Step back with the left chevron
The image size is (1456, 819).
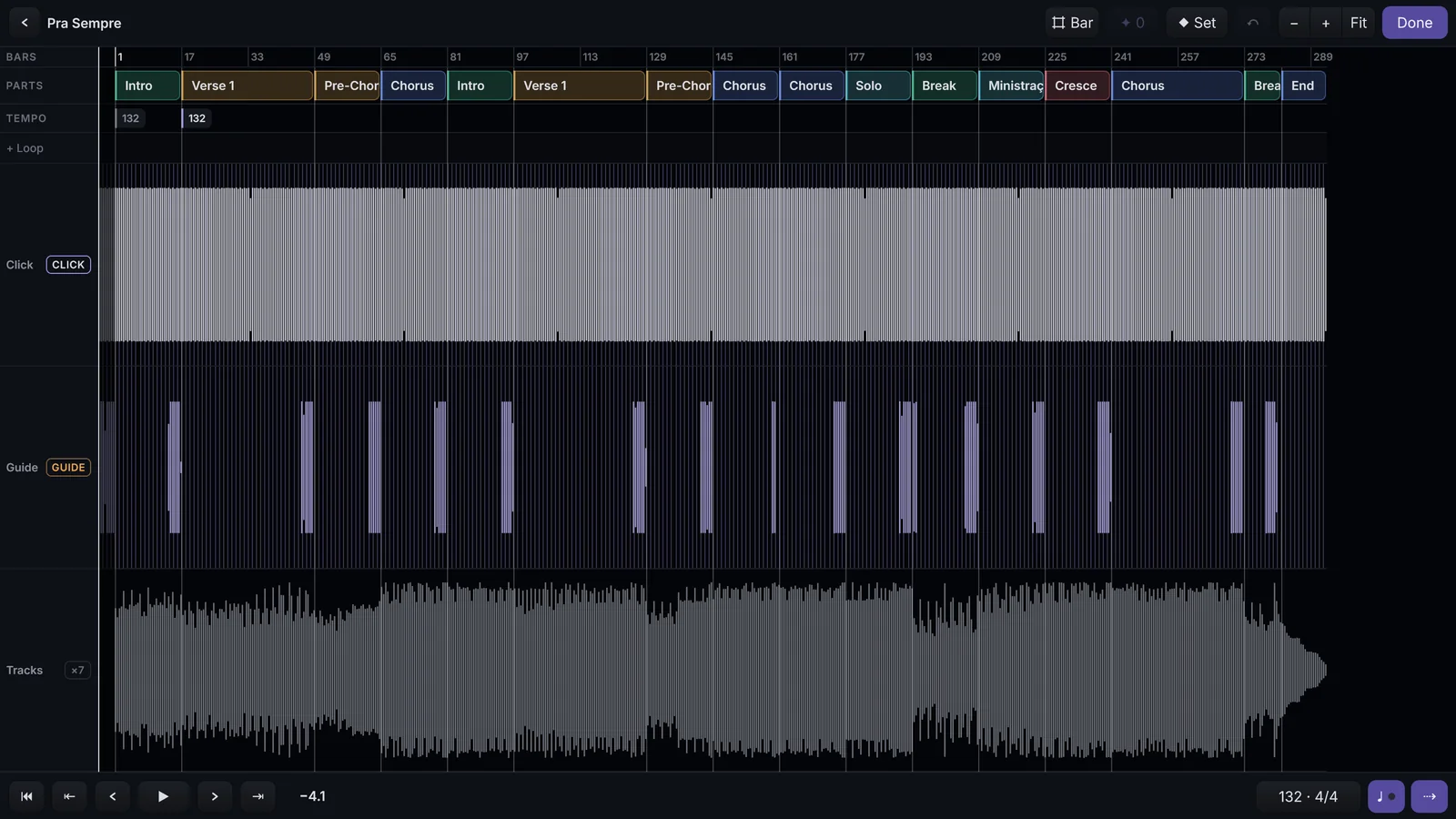tap(113, 796)
